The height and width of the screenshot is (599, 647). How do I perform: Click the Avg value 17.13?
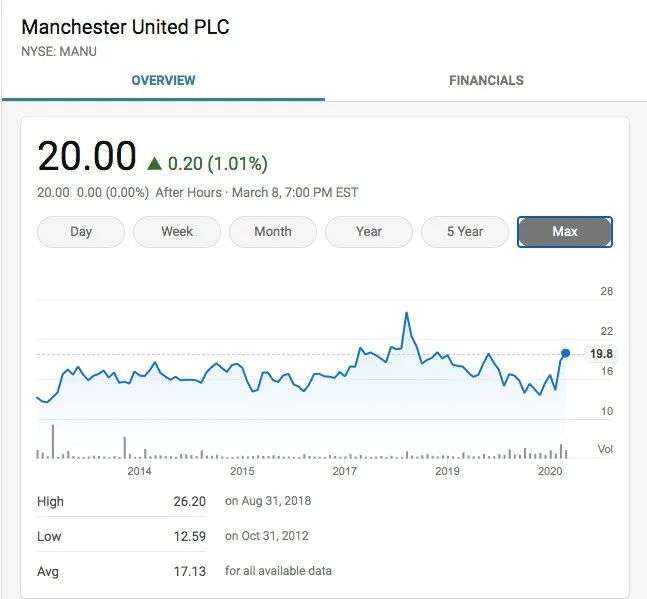coord(189,571)
